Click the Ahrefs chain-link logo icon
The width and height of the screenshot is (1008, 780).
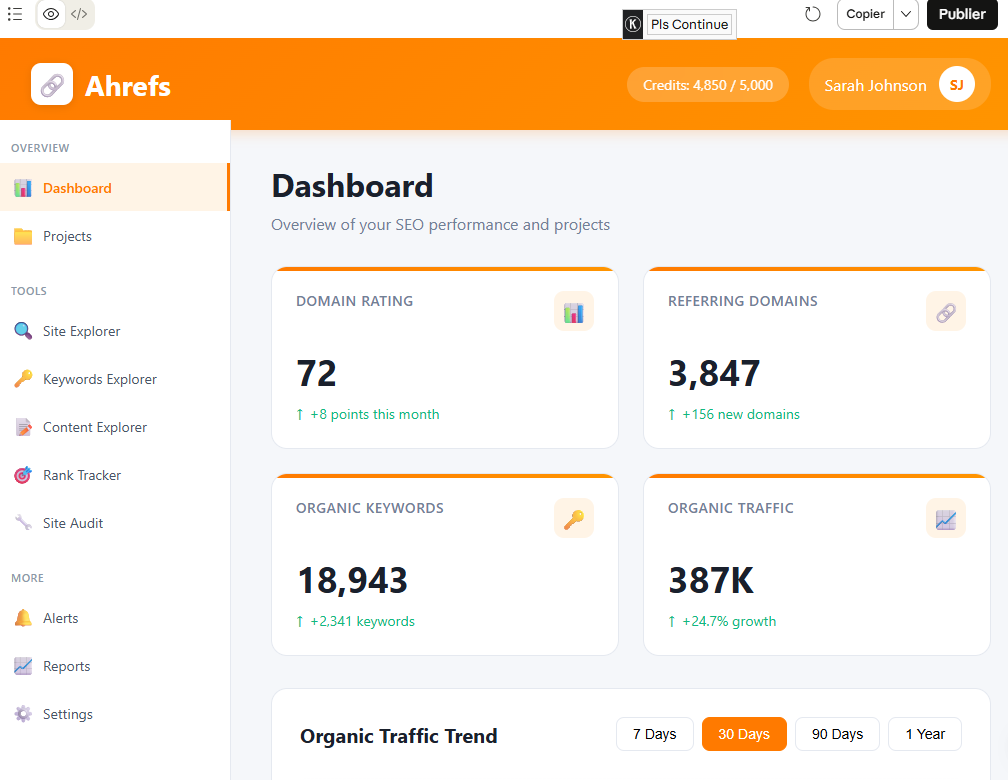click(52, 84)
